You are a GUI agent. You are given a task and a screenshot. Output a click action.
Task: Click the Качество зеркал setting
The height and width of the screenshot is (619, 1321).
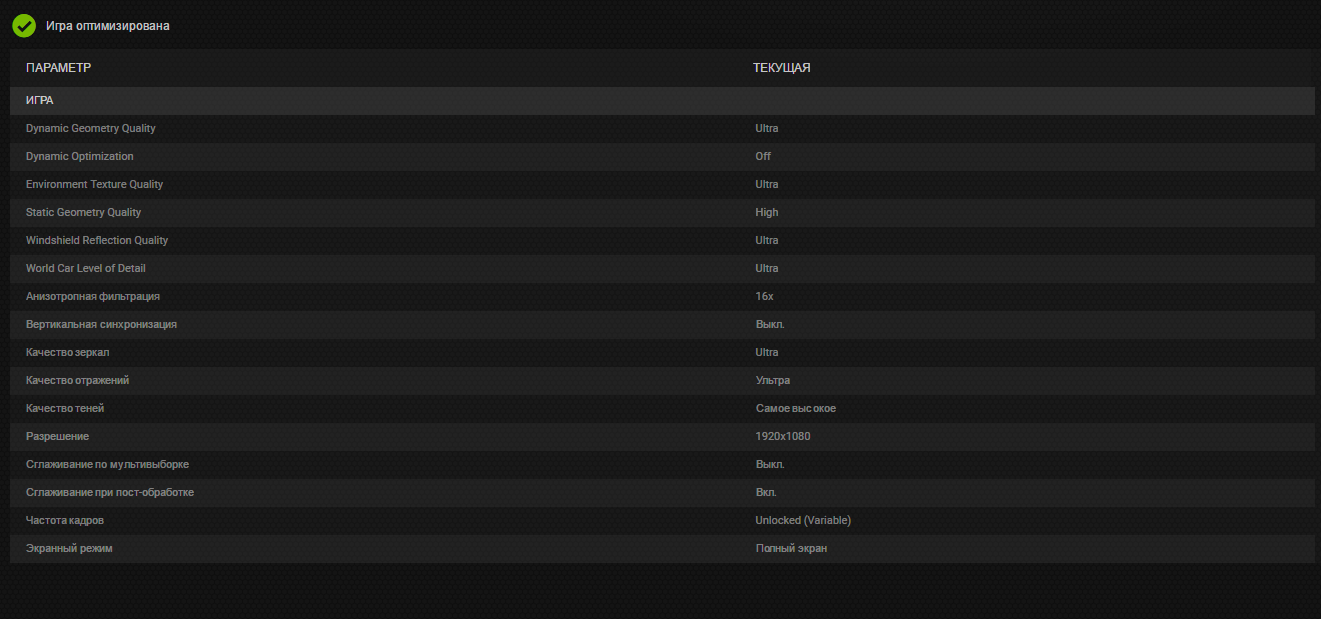click(66, 352)
